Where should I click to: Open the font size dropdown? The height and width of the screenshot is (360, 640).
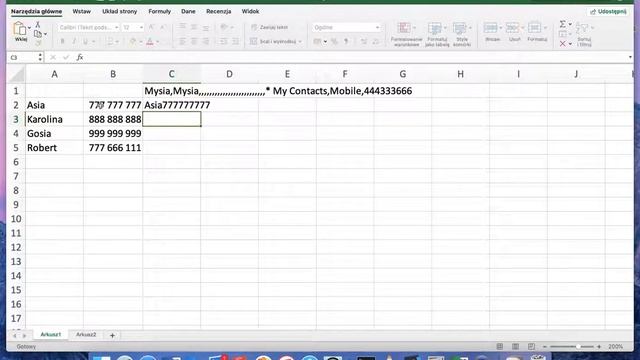tap(141, 27)
